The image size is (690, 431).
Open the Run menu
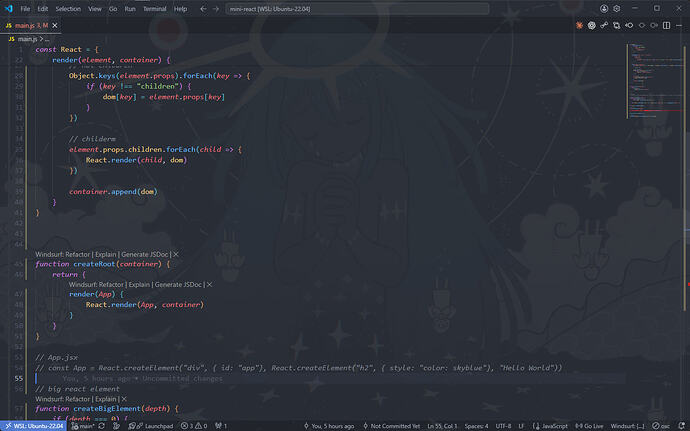tap(130, 9)
